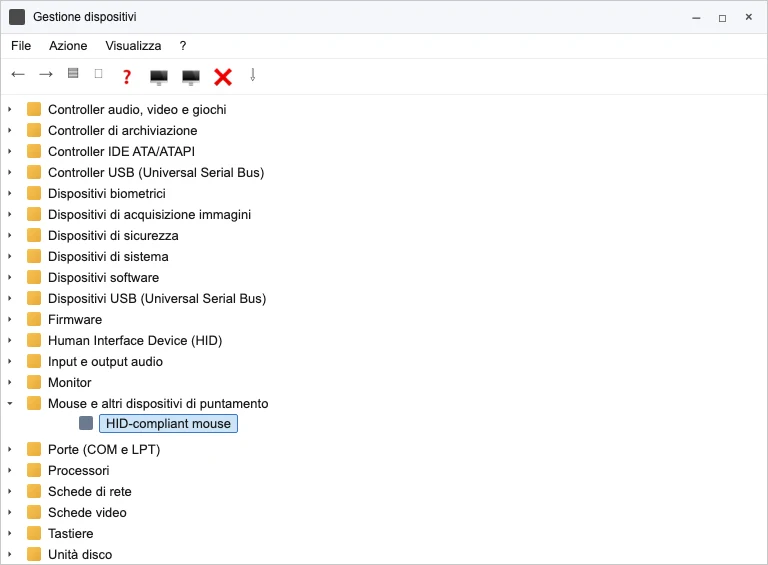Maximize the Gestione dispositivi window
Image resolution: width=768 pixels, height=565 pixels.
click(722, 18)
